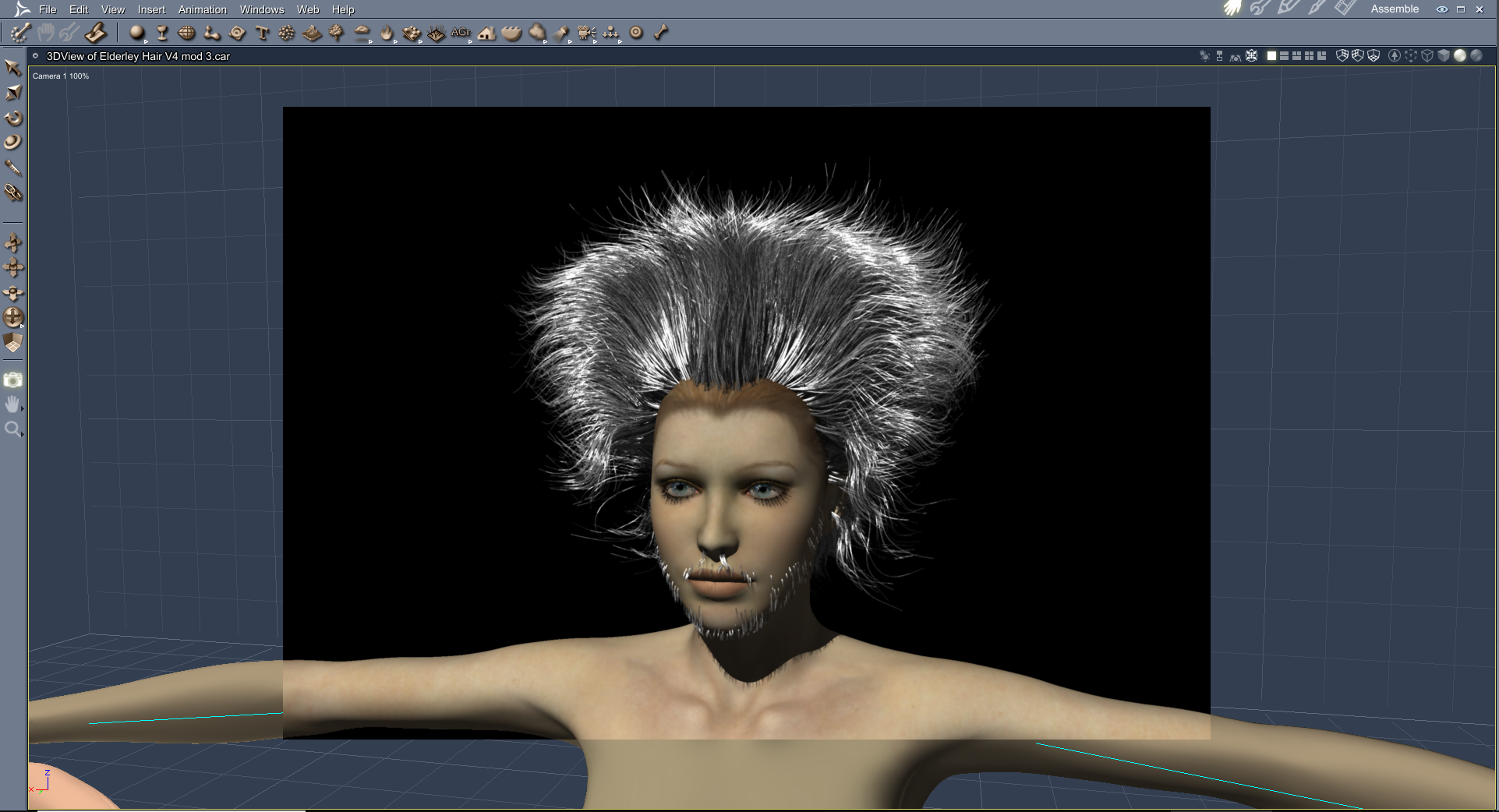Insert a spline object (goblet icon)
Screen dimensions: 1499x812
click(162, 33)
